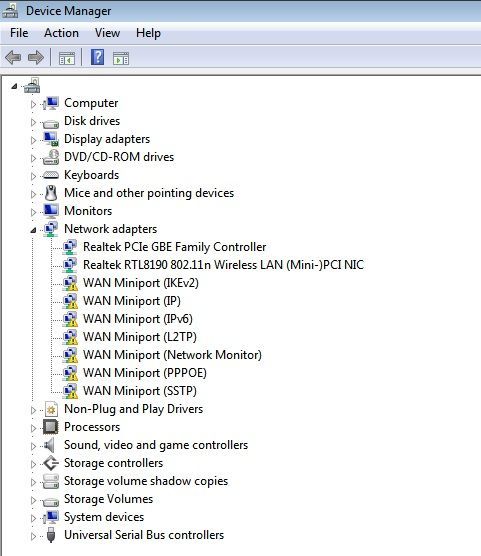The width and height of the screenshot is (481, 556).
Task: Expand the DVD/CD-ROM drives category
Action: click(x=33, y=158)
